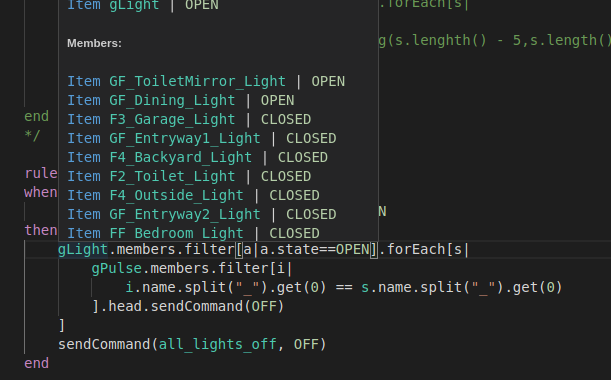Click all_lights_off argument in sendCommand

point(217,345)
